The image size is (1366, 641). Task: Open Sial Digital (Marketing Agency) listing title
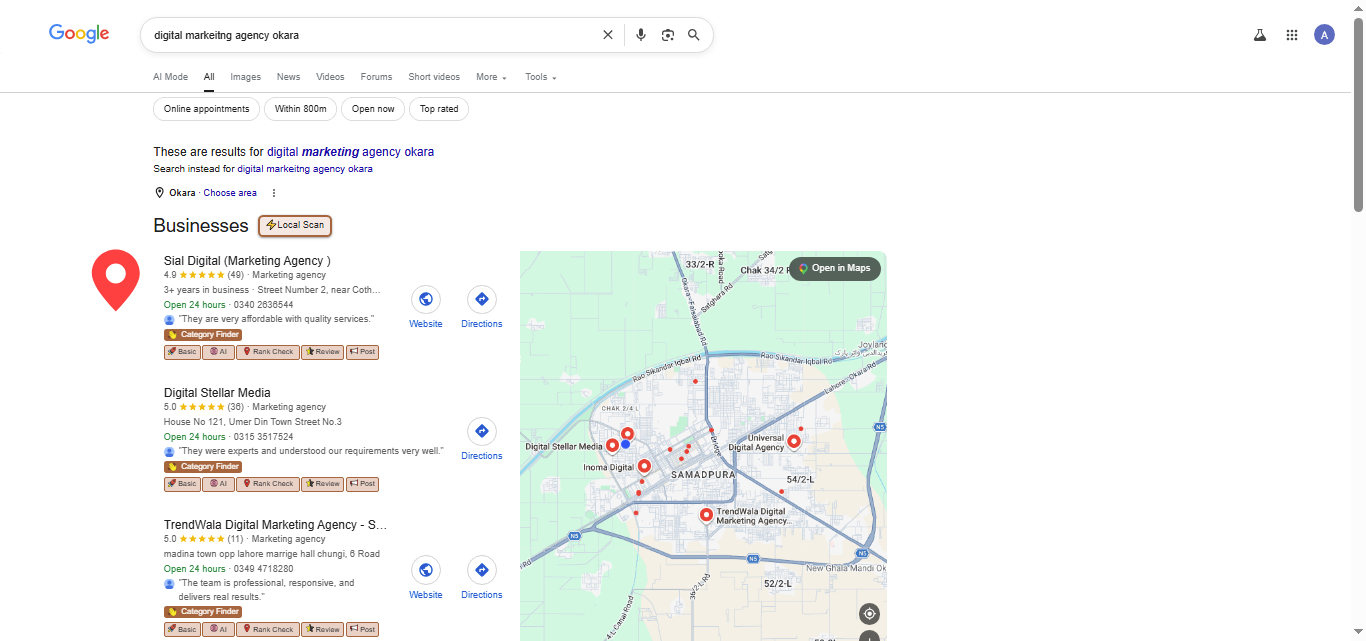coord(247,261)
